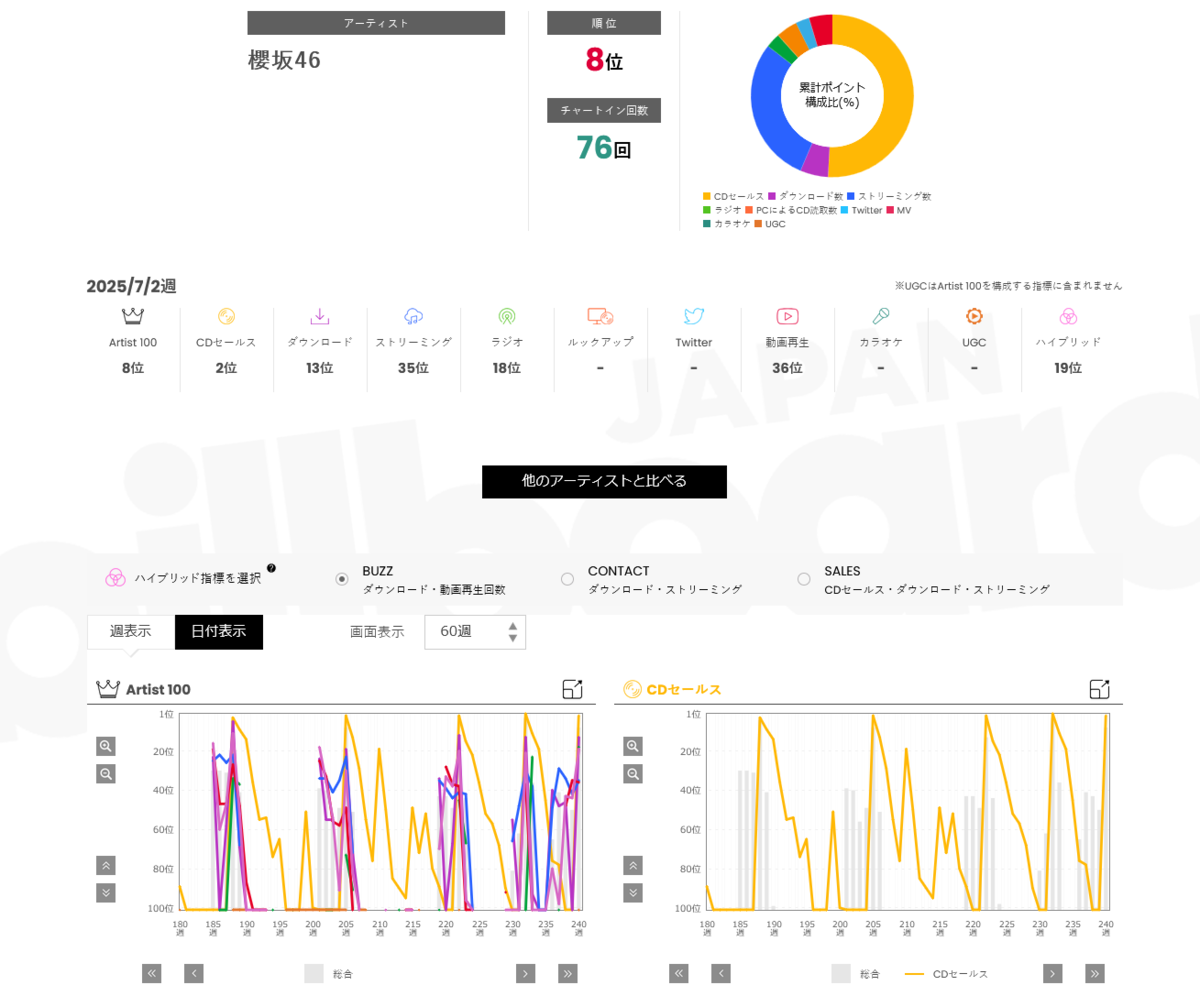Screen dimensions: 1200x985
Task: Jump to first weeks in Artist 100 chart
Action: 152,974
